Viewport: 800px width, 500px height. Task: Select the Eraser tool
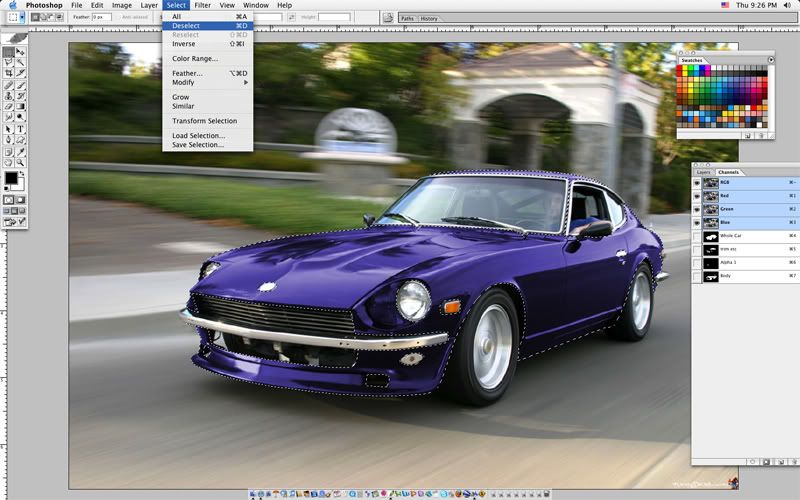9,106
